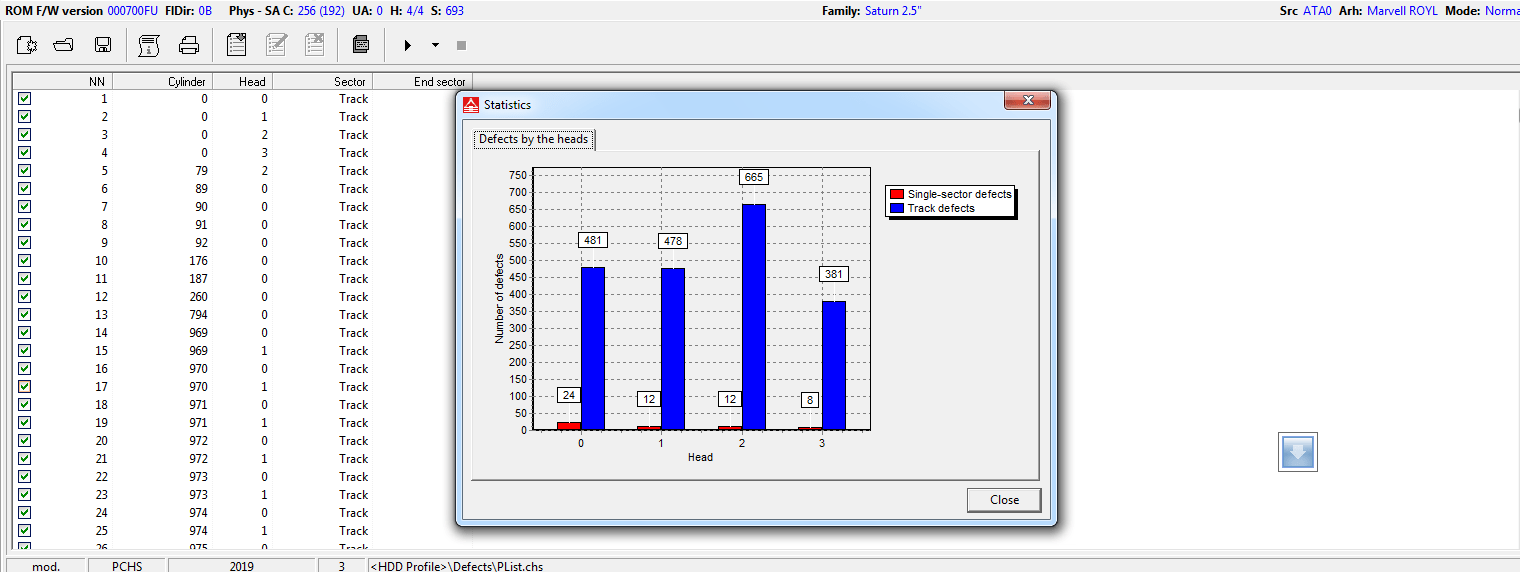Screen dimensions: 1520x572
Task: Click the 'Marvell ROYL' architecture value
Action: [x=1401, y=11]
